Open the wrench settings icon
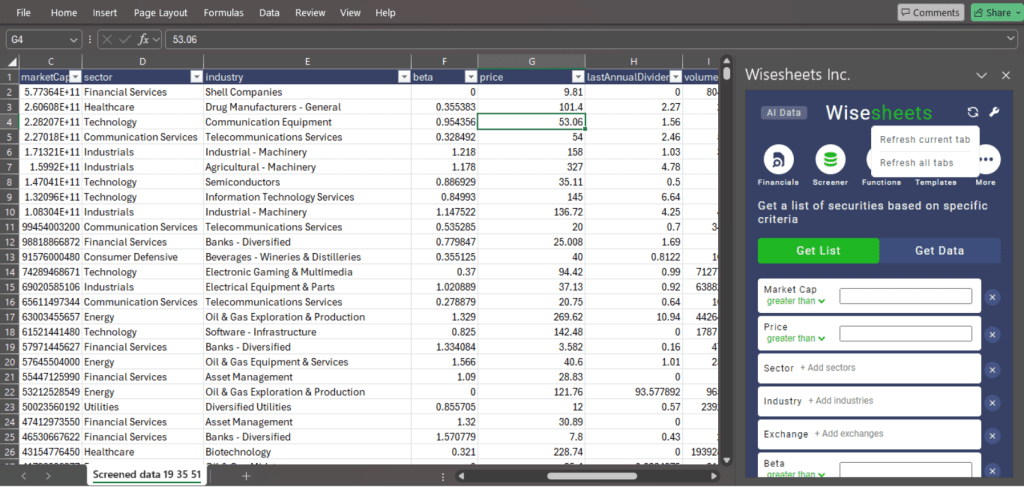The width and height of the screenshot is (1024, 487). tap(994, 113)
